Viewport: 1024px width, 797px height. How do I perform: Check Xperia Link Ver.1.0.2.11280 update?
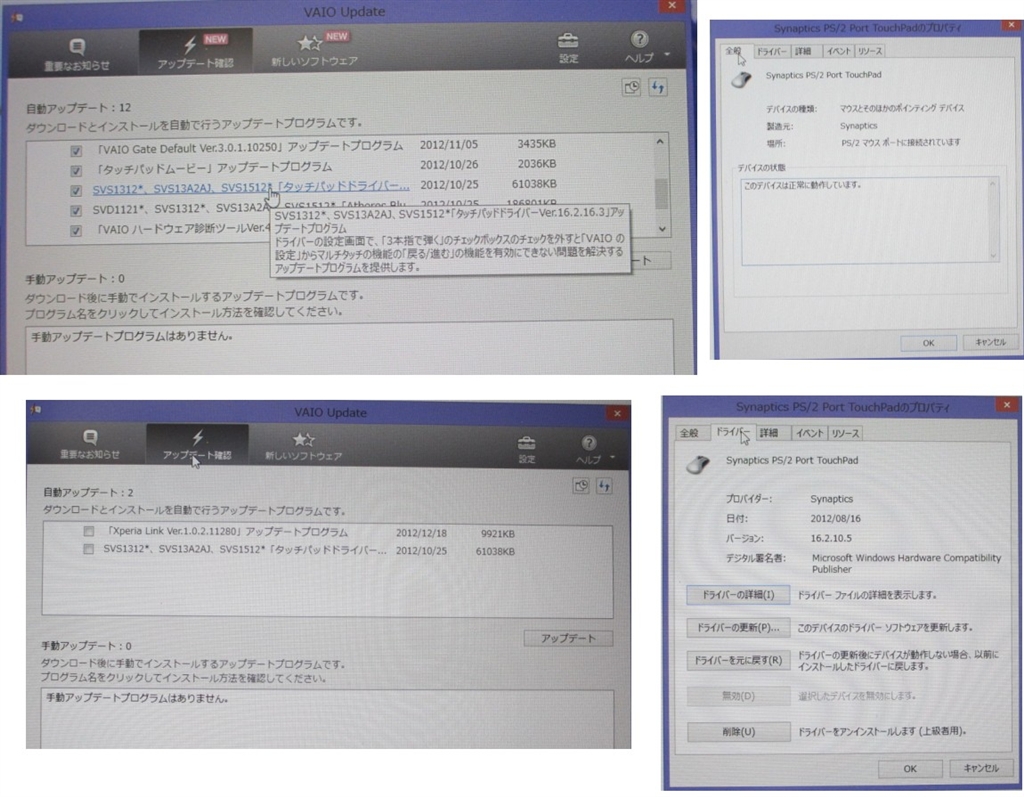pos(88,531)
